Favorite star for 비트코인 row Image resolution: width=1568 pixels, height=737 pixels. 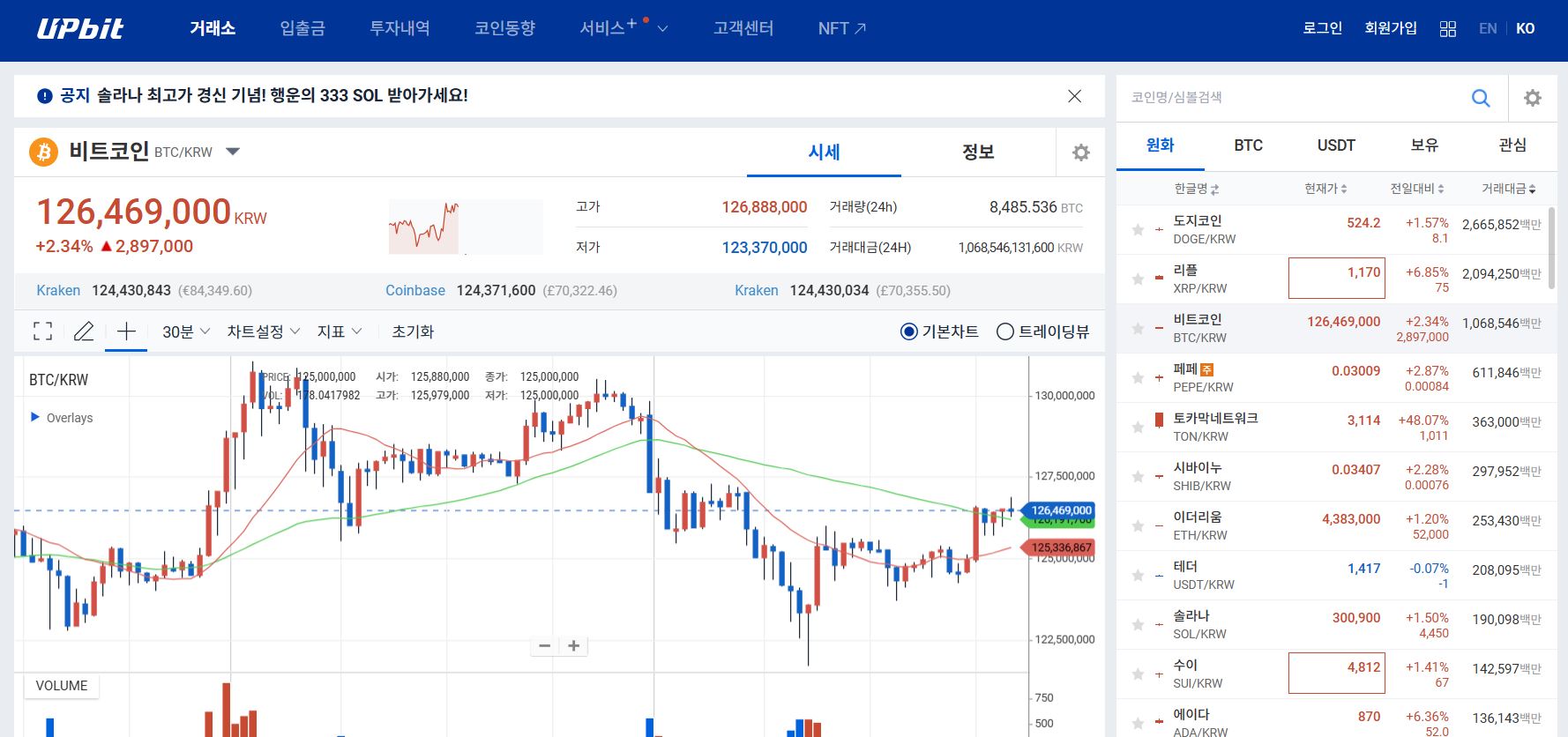(1138, 329)
